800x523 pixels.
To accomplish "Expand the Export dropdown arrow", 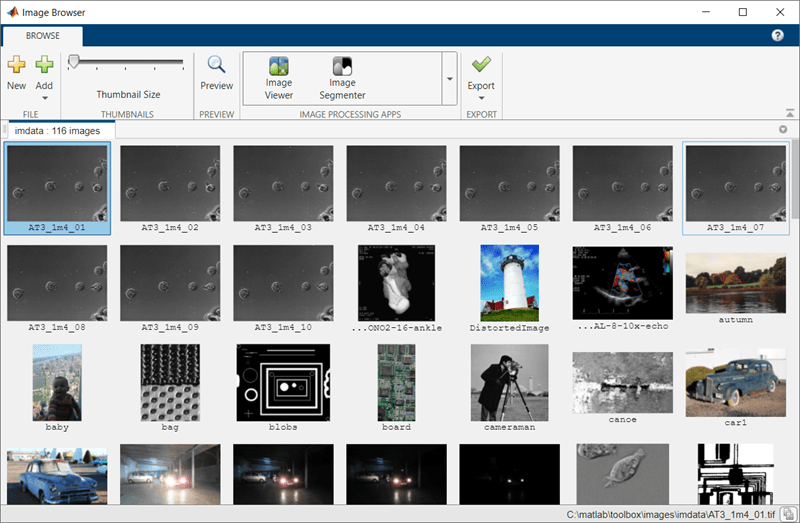I will coord(481,98).
